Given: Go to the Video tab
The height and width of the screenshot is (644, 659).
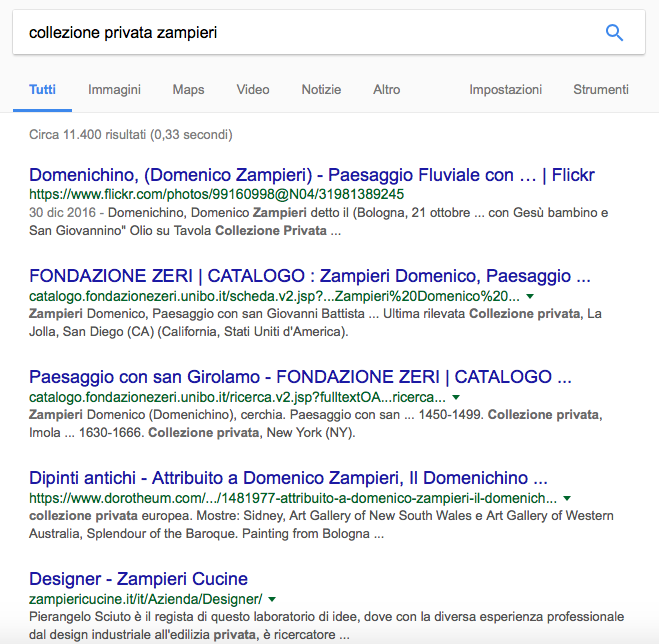Looking at the screenshot, I should (x=253, y=90).
